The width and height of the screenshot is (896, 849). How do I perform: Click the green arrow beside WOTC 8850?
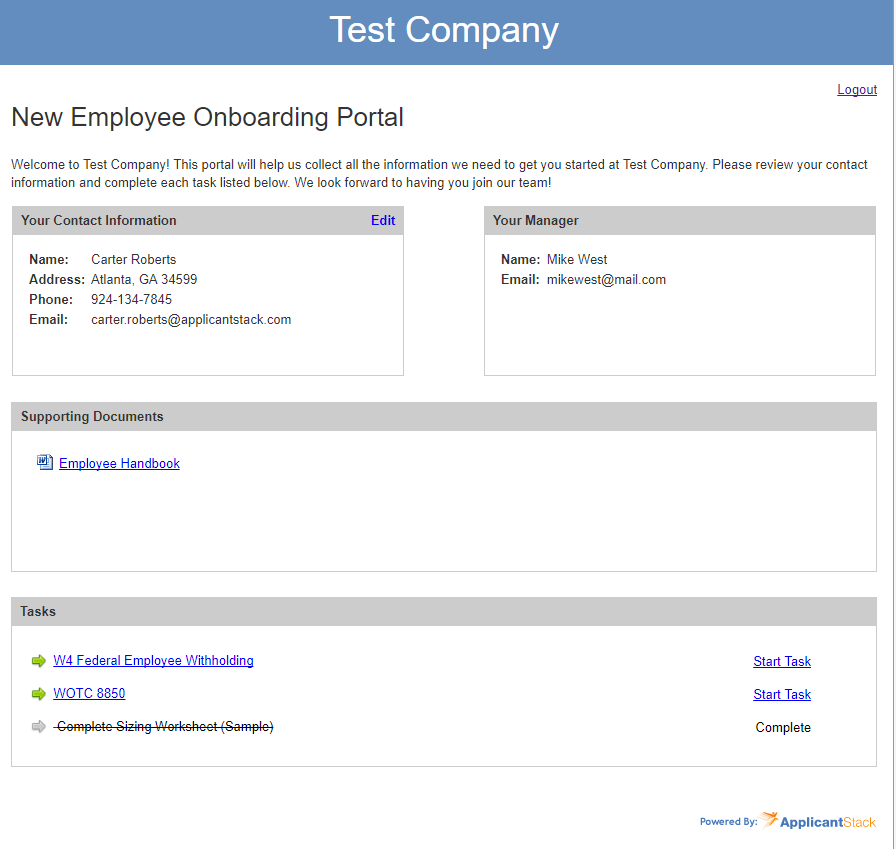[37, 694]
